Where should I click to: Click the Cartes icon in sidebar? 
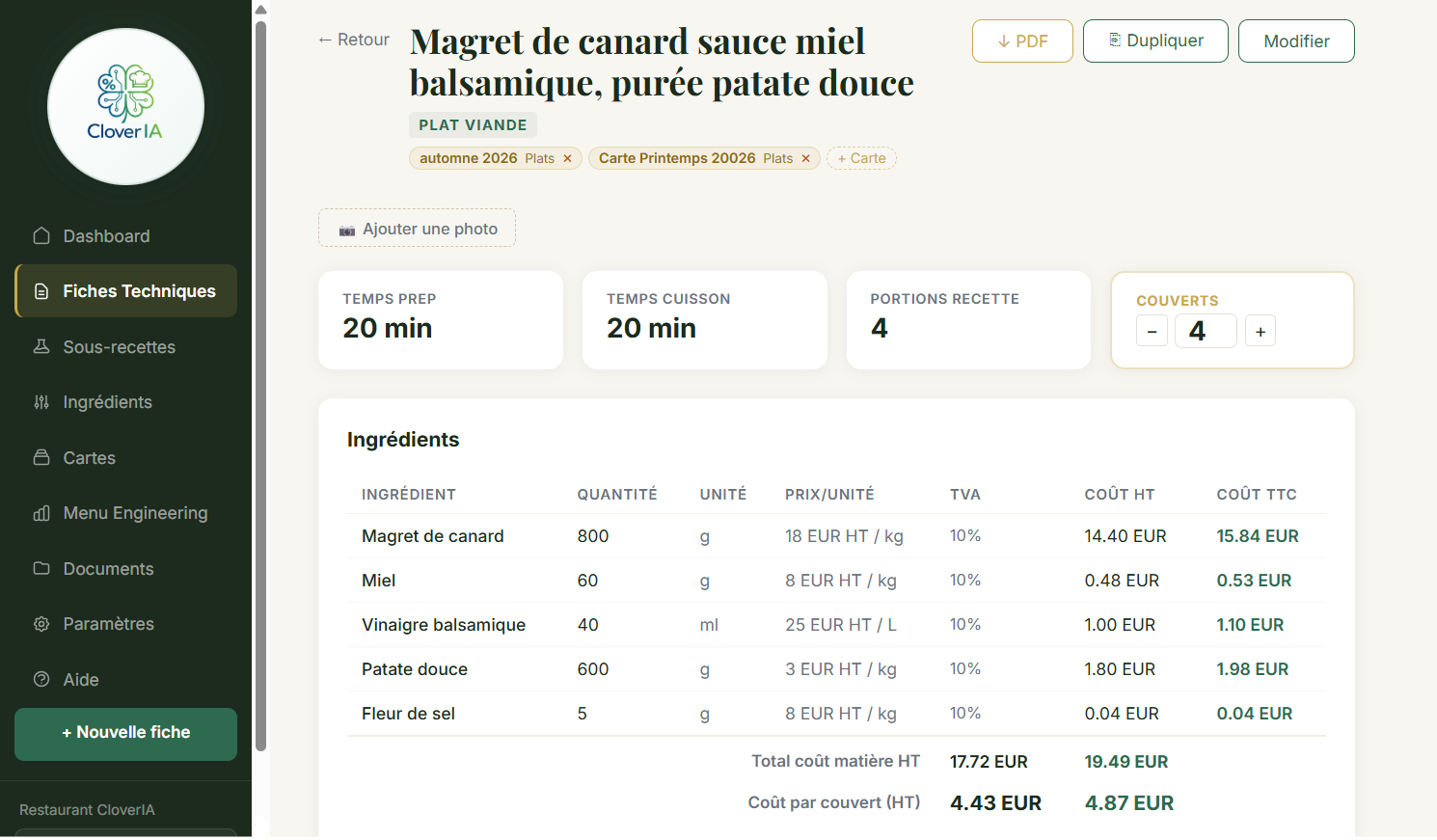(41, 457)
